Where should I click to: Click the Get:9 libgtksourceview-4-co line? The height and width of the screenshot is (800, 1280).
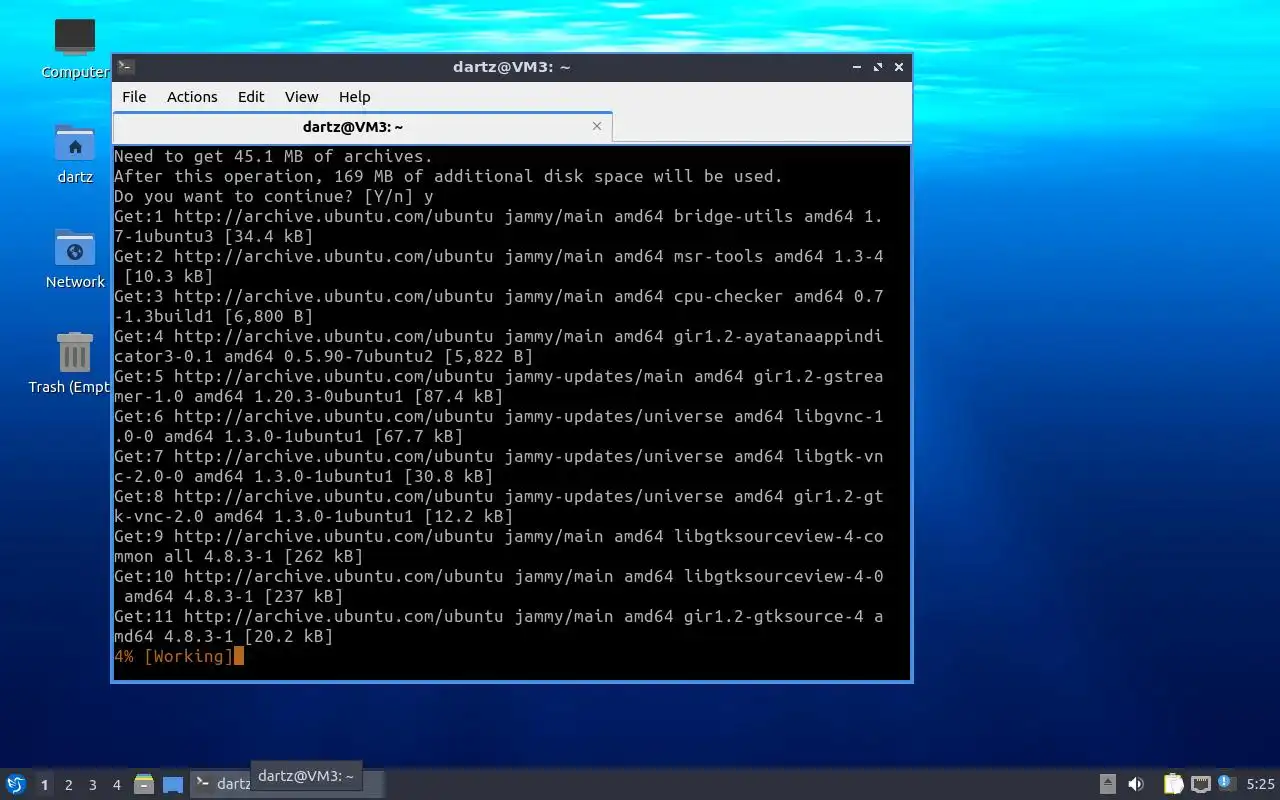click(x=498, y=546)
